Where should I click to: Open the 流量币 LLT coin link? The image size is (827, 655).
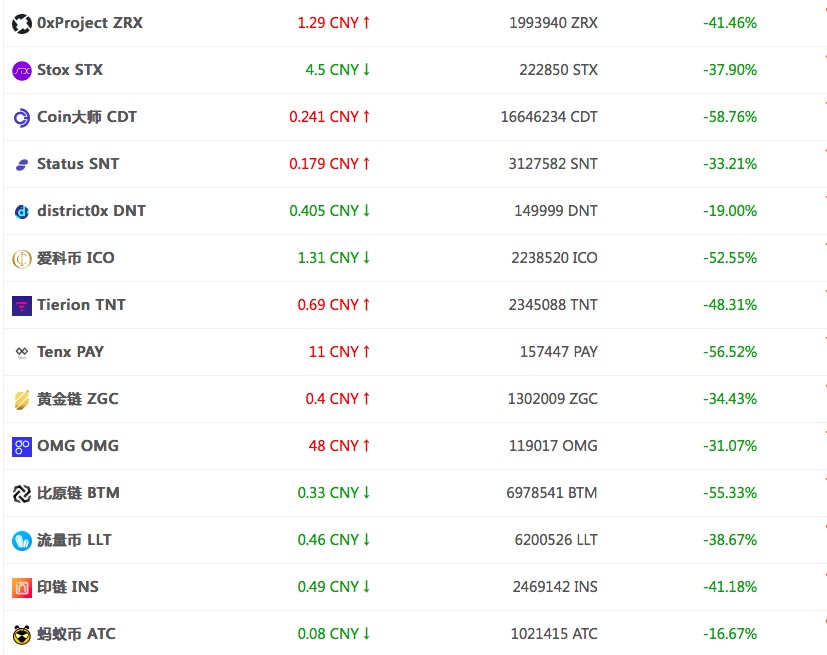point(74,540)
